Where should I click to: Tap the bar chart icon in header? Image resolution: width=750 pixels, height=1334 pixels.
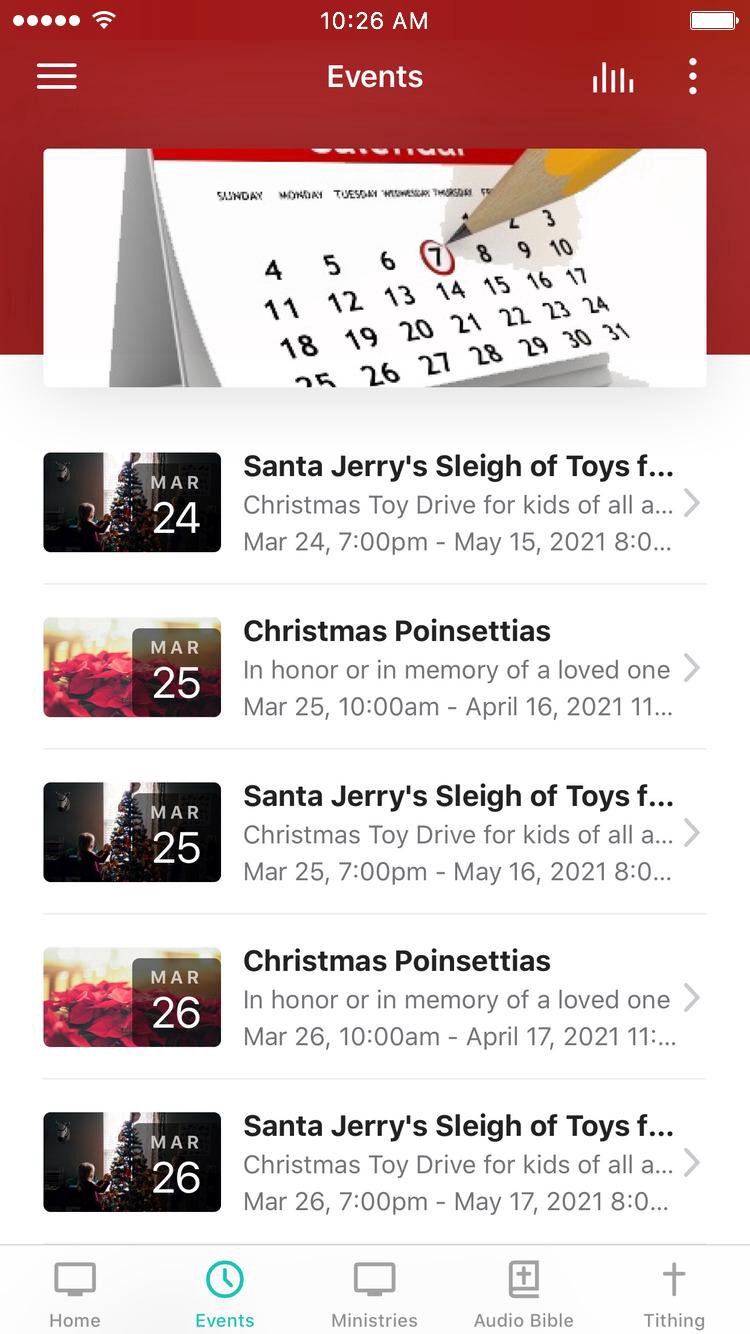[x=612, y=77]
